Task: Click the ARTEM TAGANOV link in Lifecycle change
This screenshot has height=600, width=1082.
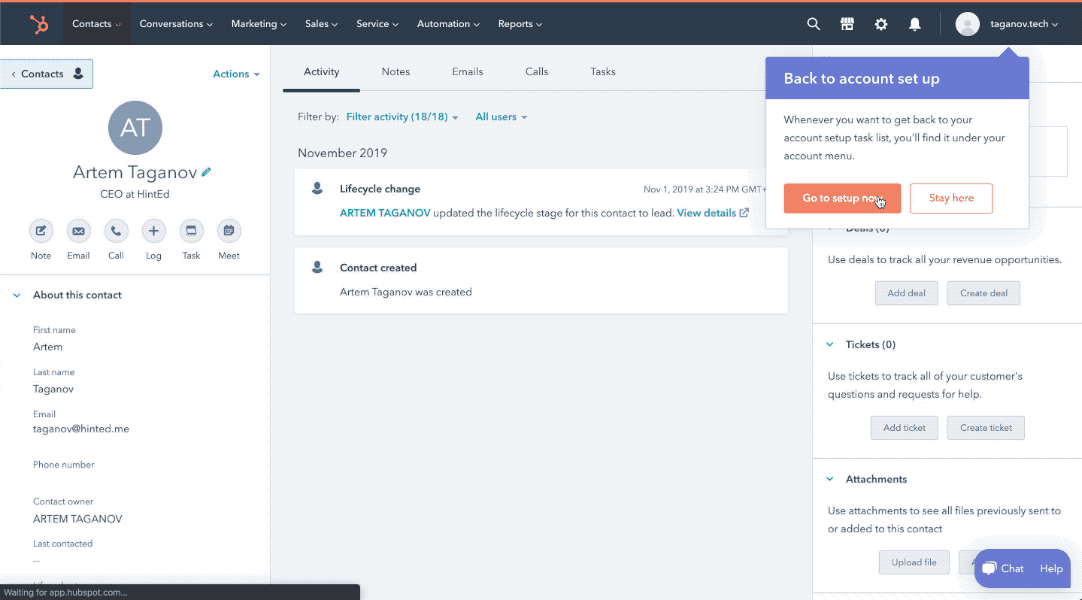Action: pyautogui.click(x=385, y=213)
